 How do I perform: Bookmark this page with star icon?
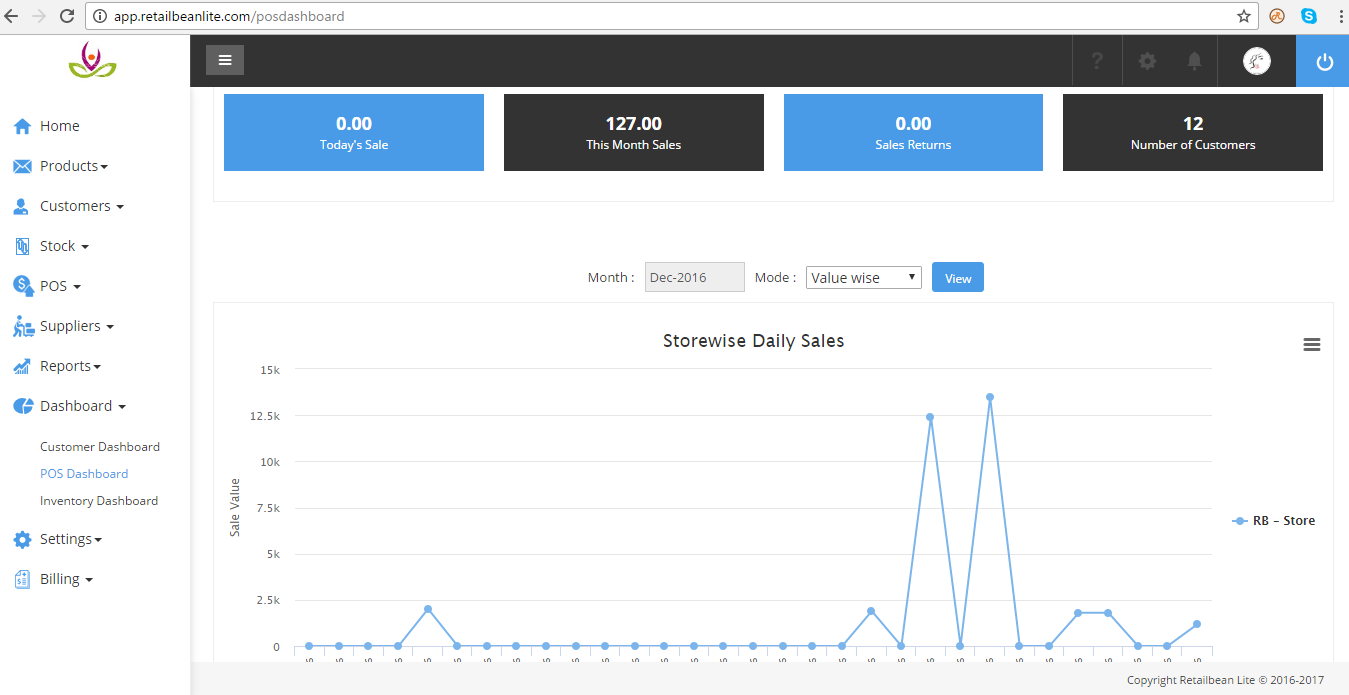click(1244, 16)
